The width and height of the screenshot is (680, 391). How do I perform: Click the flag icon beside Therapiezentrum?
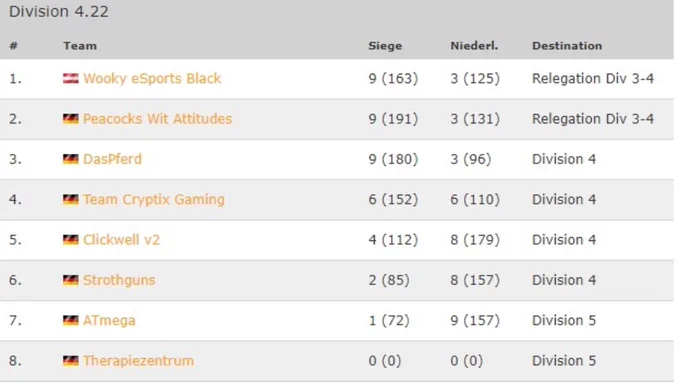pyautogui.click(x=71, y=361)
